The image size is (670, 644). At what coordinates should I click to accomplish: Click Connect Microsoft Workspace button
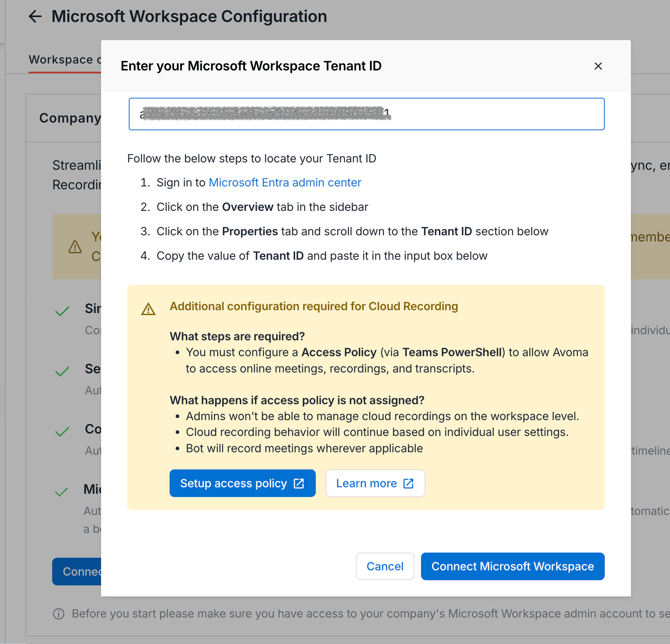[x=512, y=566]
